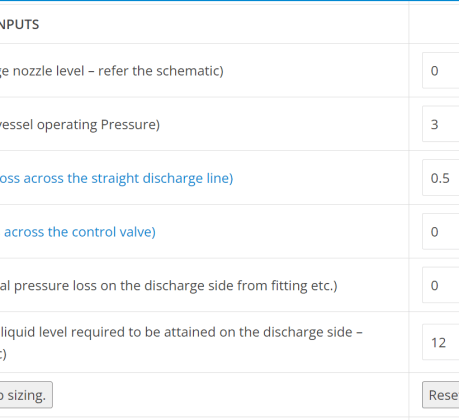Click the word 'Pressure' in the vessel row
Screen dimensions: 459x420
point(128,124)
